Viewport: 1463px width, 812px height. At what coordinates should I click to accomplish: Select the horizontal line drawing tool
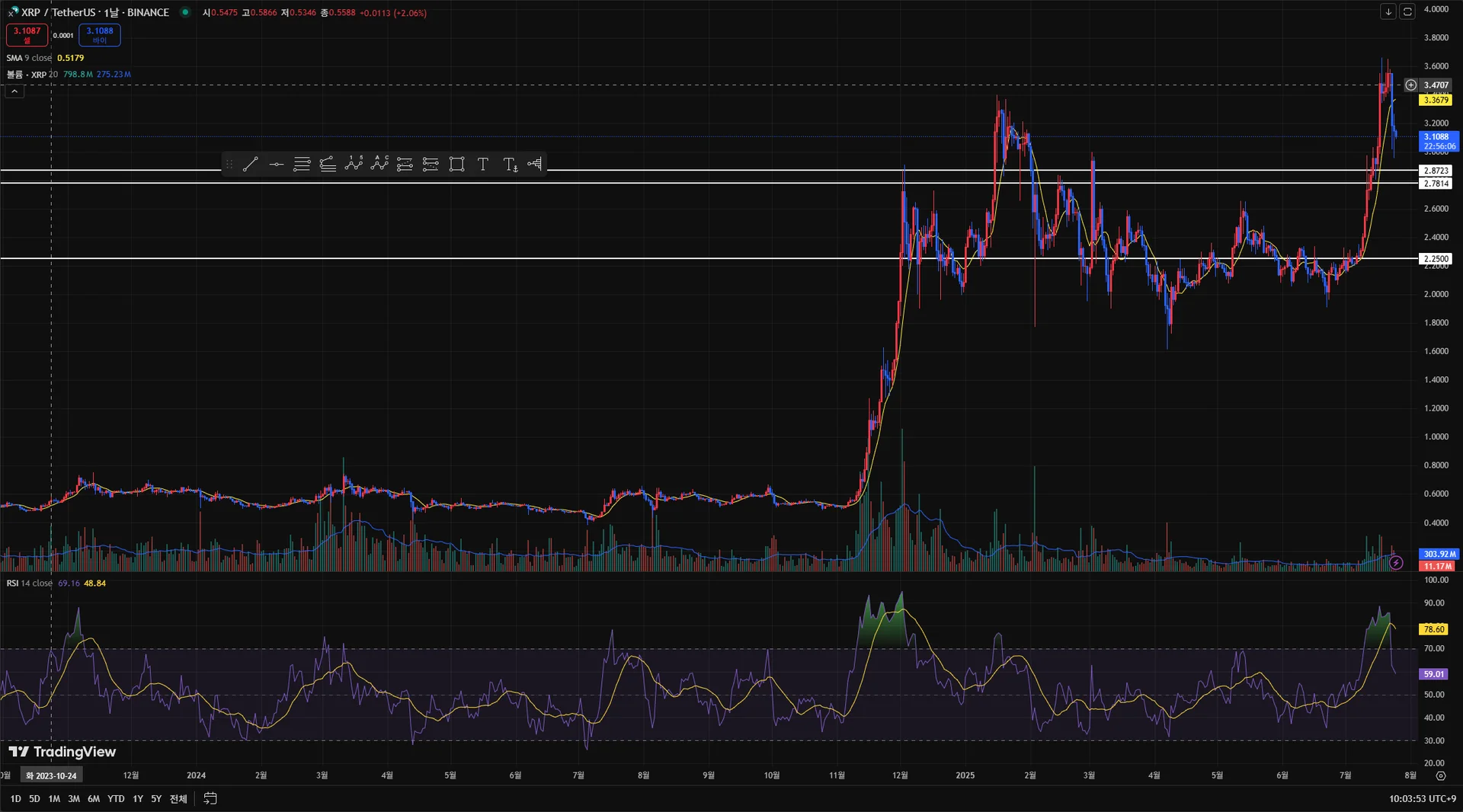276,164
